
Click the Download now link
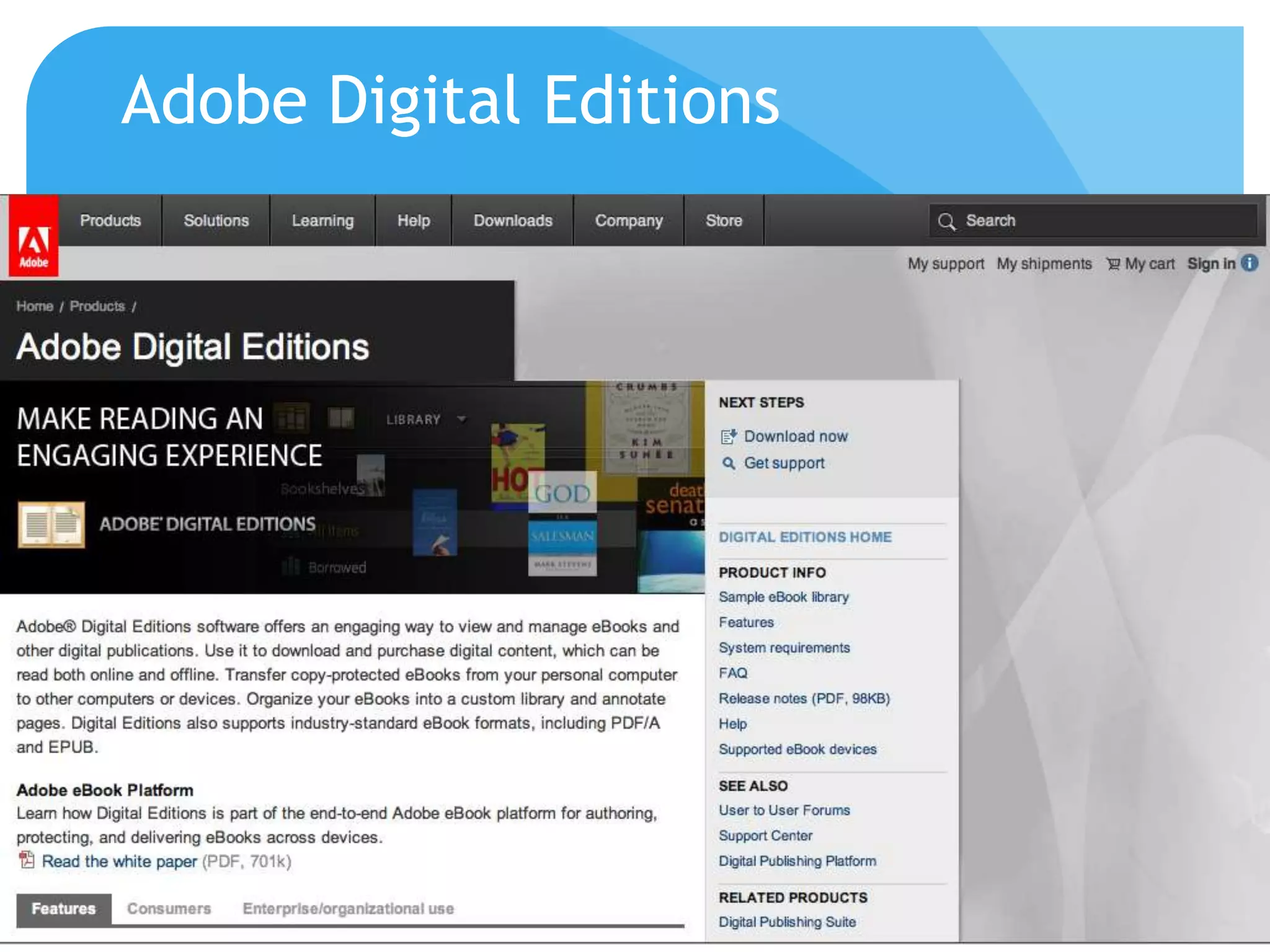tap(796, 436)
